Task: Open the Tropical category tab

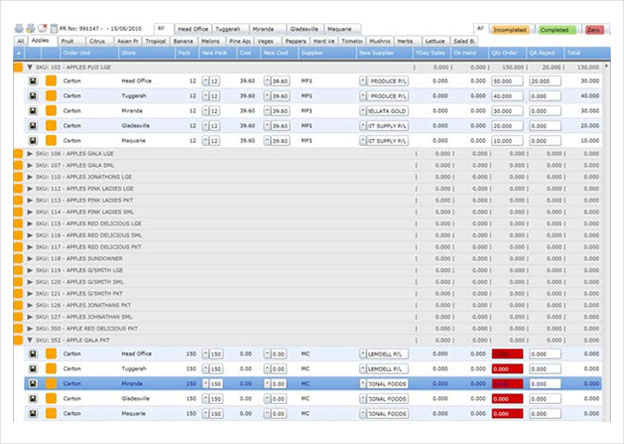Action: point(156,41)
